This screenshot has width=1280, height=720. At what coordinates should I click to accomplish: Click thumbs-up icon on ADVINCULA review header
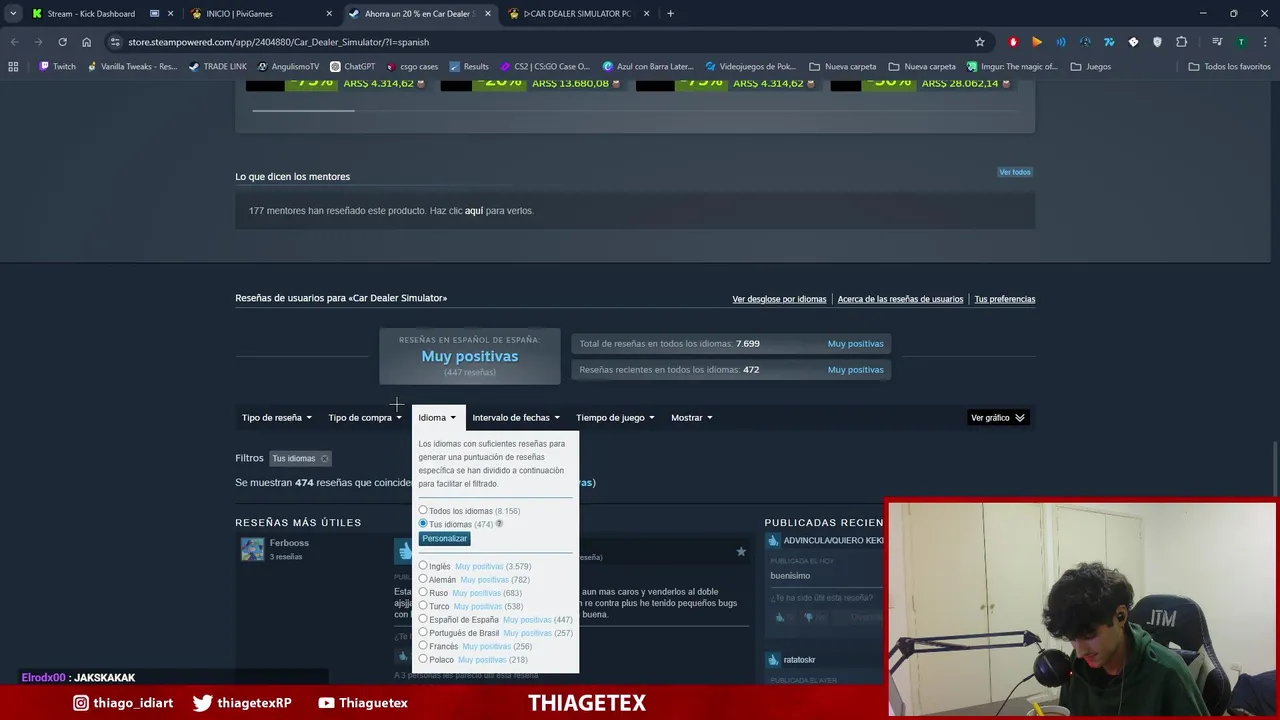773,541
